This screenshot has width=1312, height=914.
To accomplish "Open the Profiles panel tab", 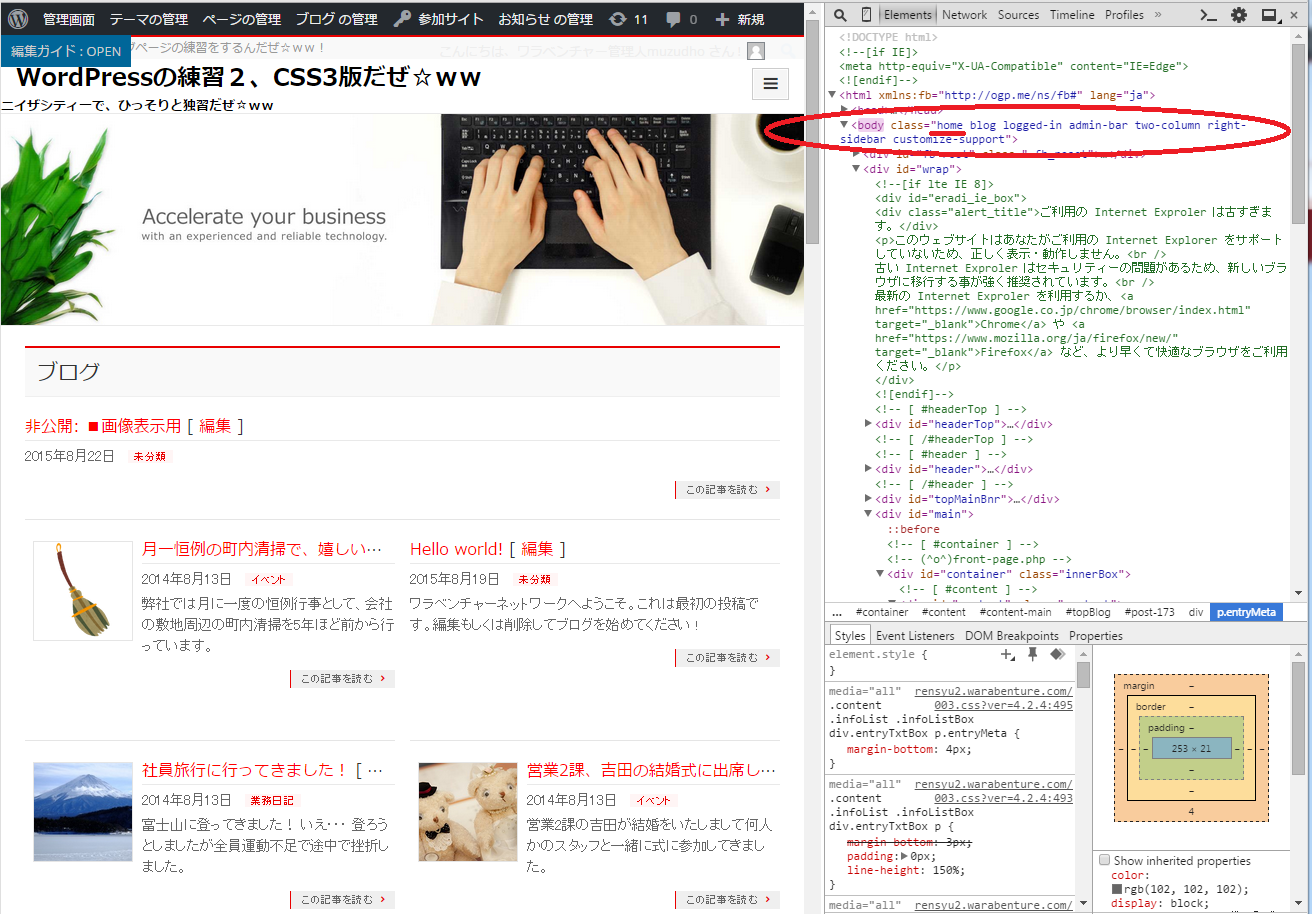I will (1124, 15).
